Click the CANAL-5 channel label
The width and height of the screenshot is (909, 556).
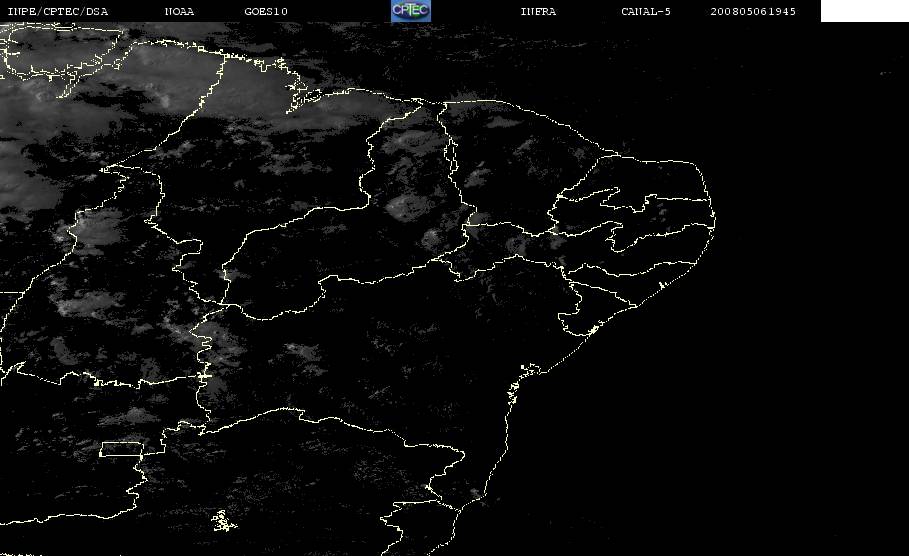tap(646, 12)
